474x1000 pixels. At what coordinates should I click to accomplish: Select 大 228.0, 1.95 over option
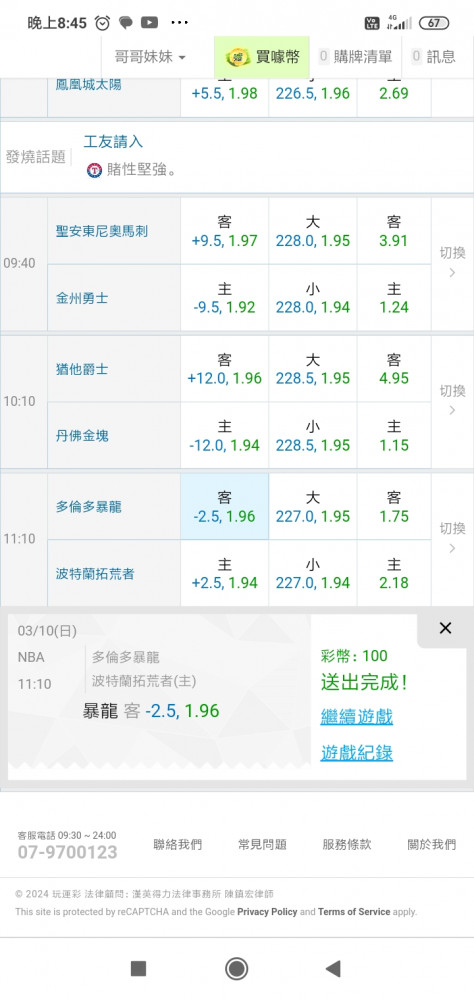[x=313, y=231]
